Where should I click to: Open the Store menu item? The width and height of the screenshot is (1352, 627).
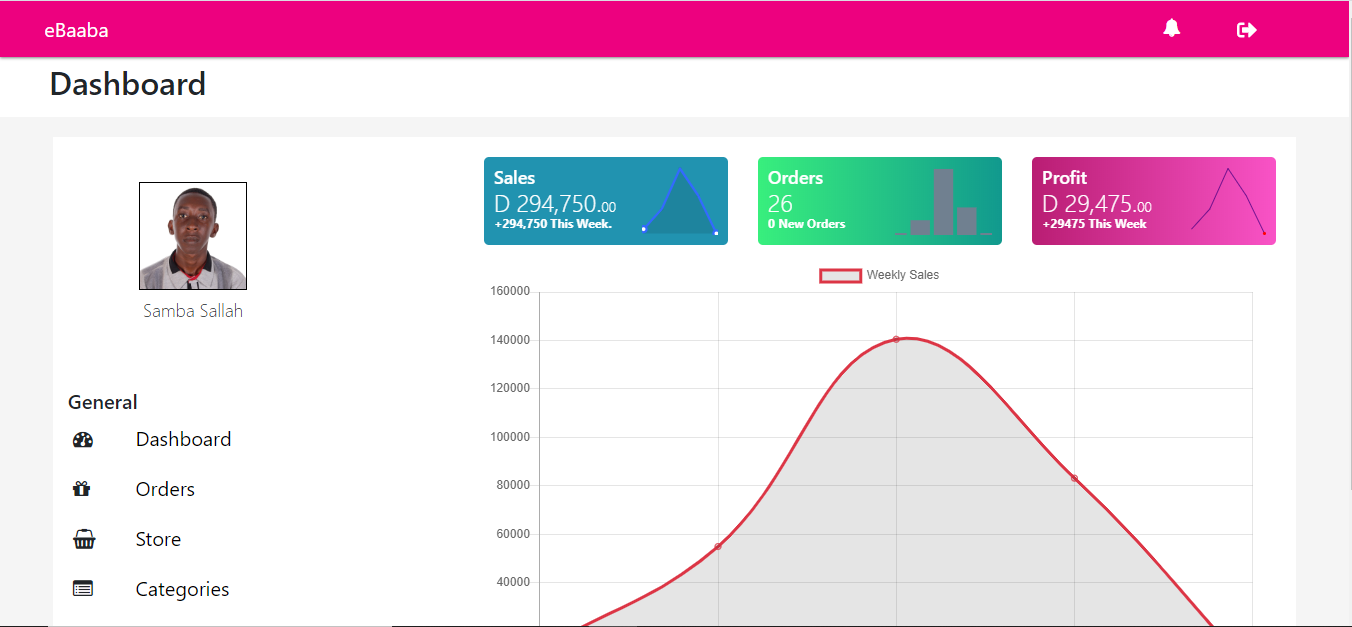[x=158, y=539]
